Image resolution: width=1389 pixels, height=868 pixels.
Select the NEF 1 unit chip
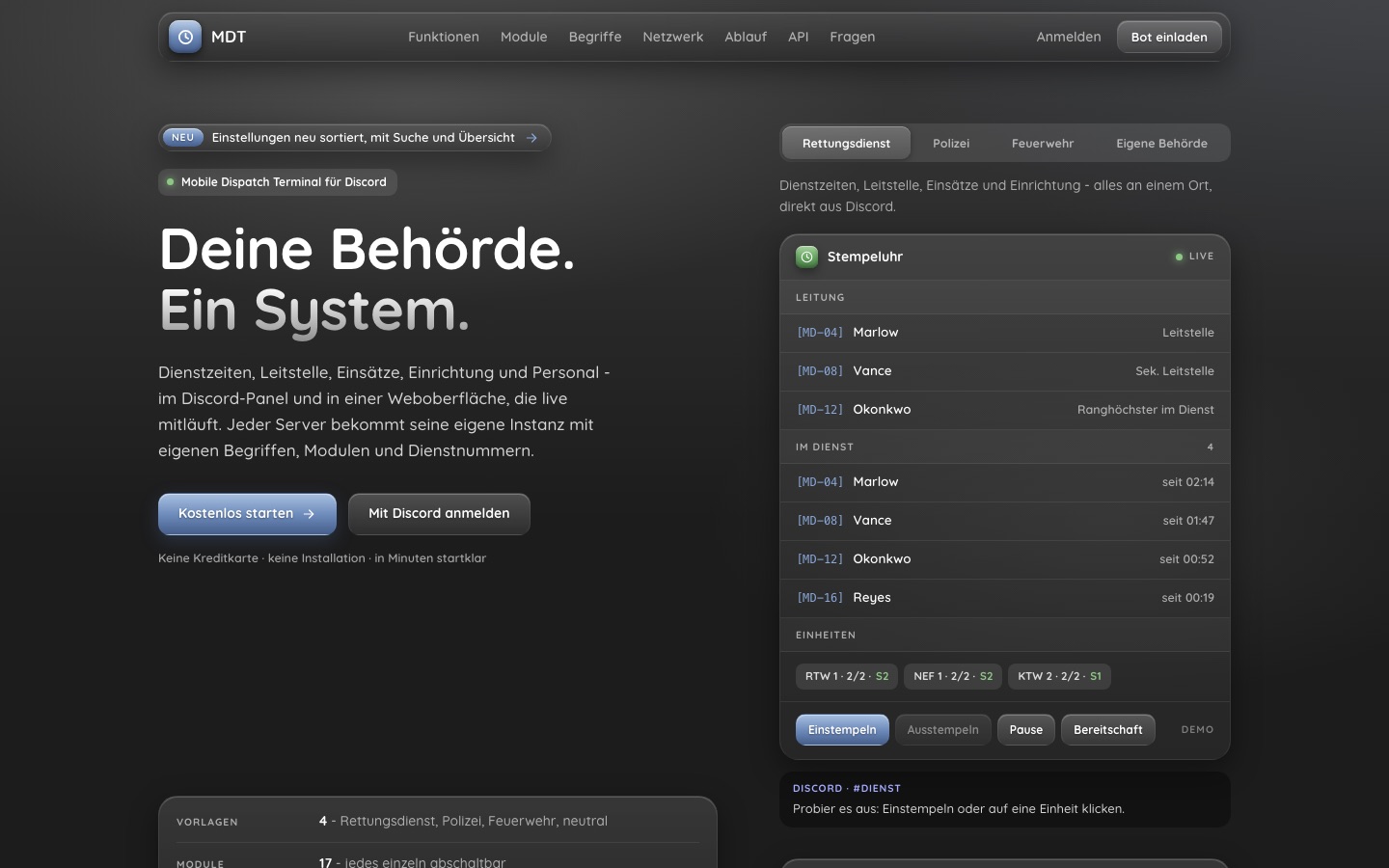(953, 676)
